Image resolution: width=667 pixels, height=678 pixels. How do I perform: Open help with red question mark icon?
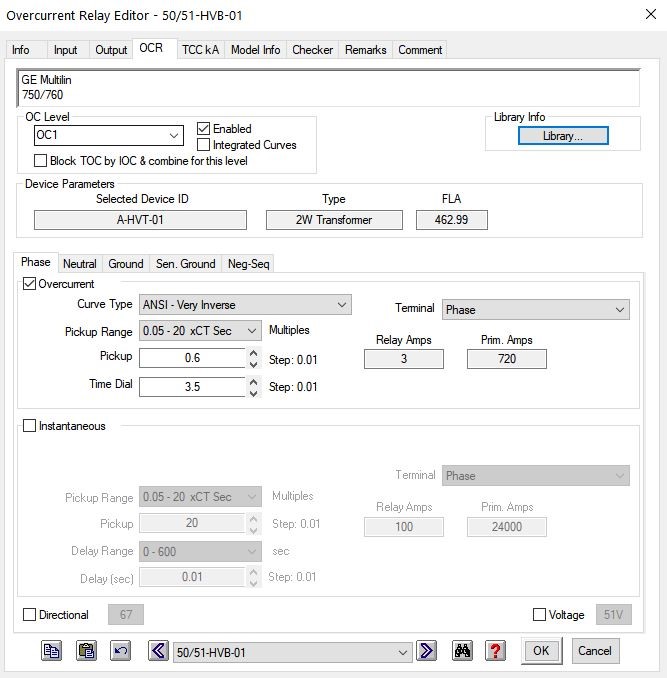495,650
